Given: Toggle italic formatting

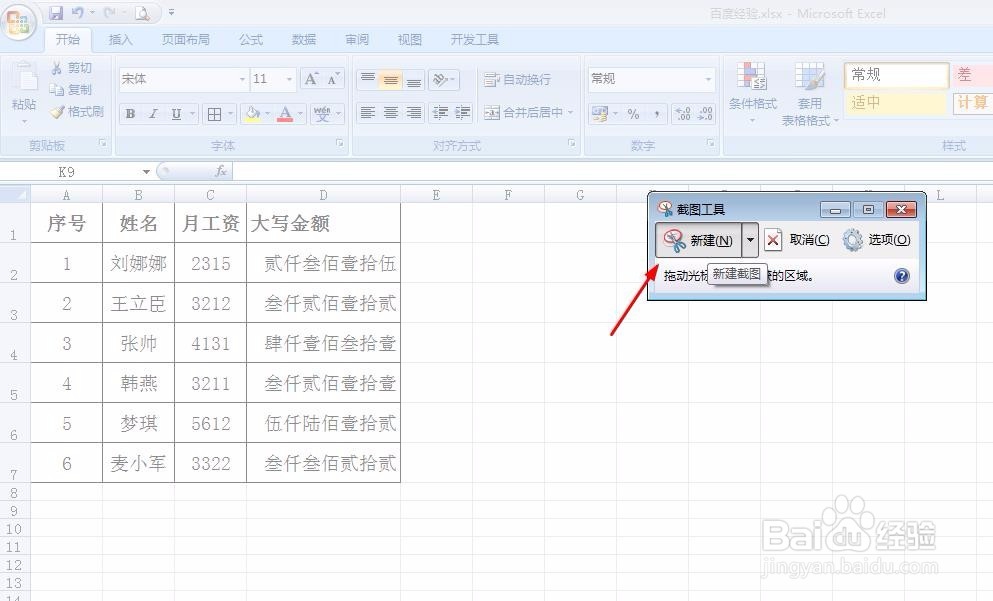Looking at the screenshot, I should (x=153, y=114).
